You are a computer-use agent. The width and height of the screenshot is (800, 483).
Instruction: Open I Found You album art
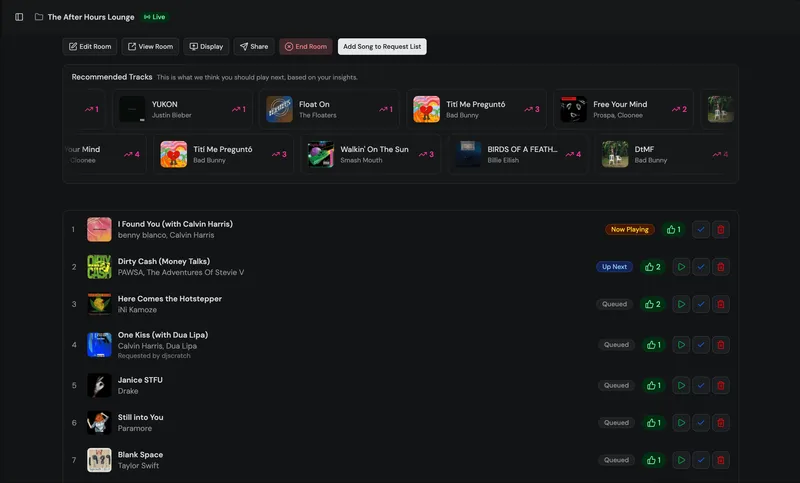99,230
